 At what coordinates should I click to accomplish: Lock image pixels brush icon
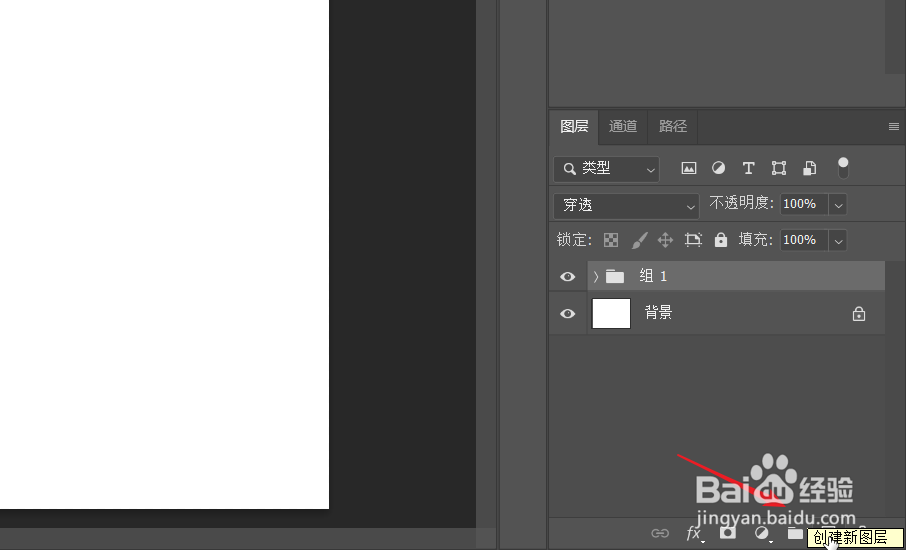(638, 240)
